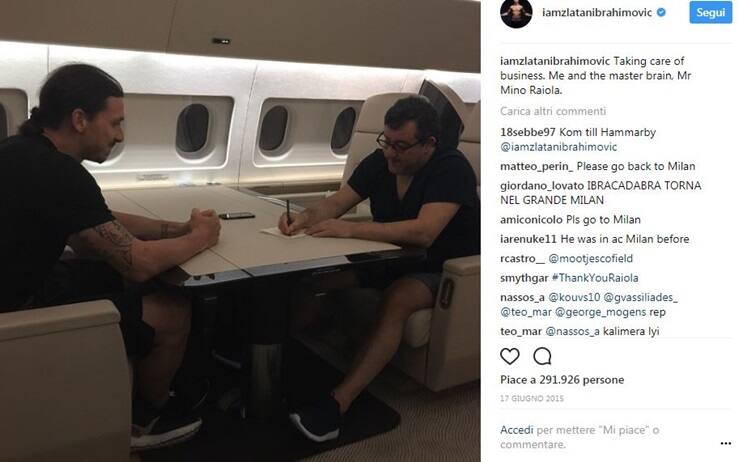
Task: Load more comments via Carica altri commenti
Action: point(553,112)
